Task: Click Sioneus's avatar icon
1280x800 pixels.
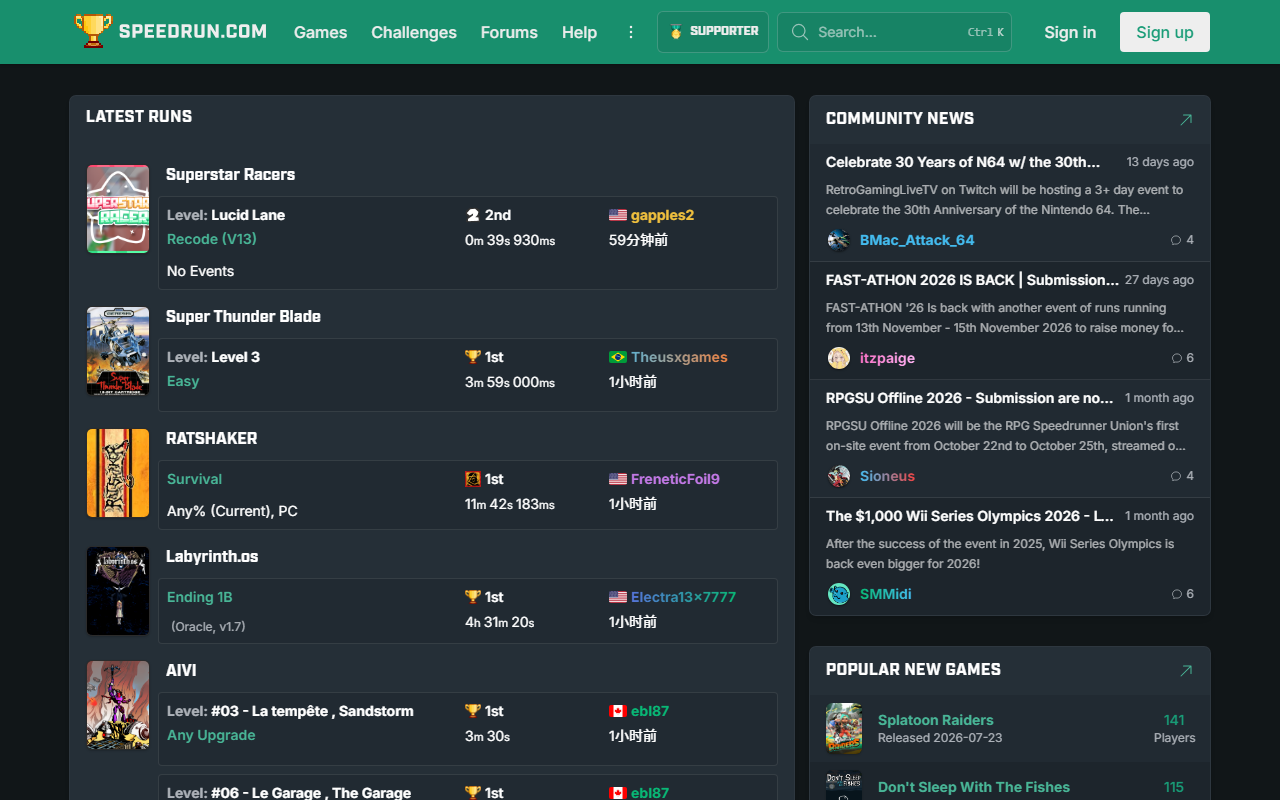Action: (x=839, y=476)
